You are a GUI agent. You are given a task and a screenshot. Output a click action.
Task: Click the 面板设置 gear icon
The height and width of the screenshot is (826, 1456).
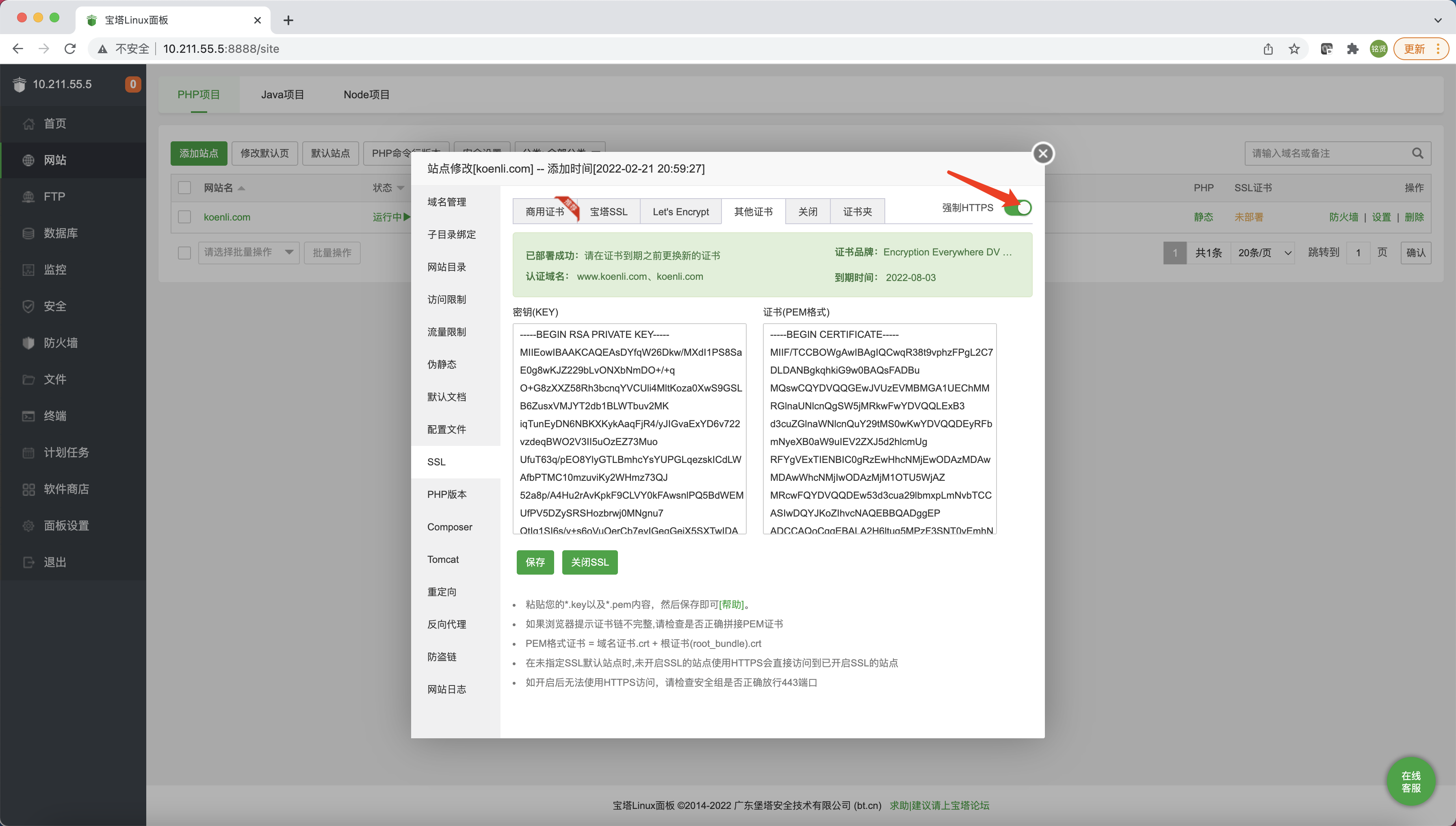click(28, 525)
